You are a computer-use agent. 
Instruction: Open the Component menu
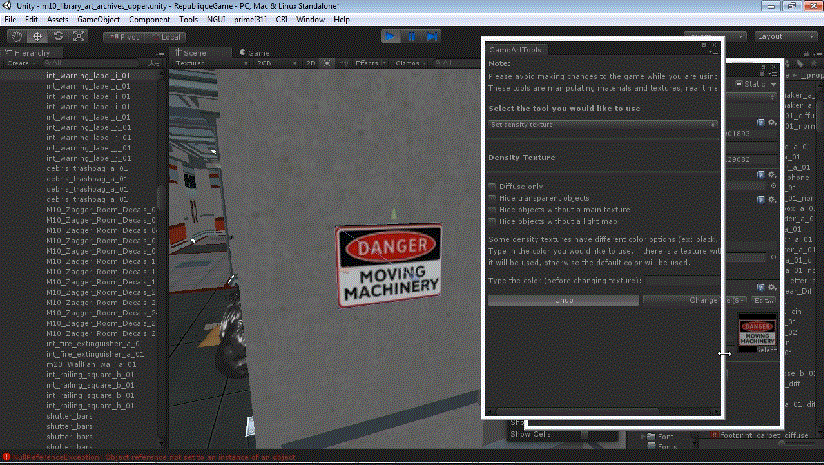pos(149,19)
